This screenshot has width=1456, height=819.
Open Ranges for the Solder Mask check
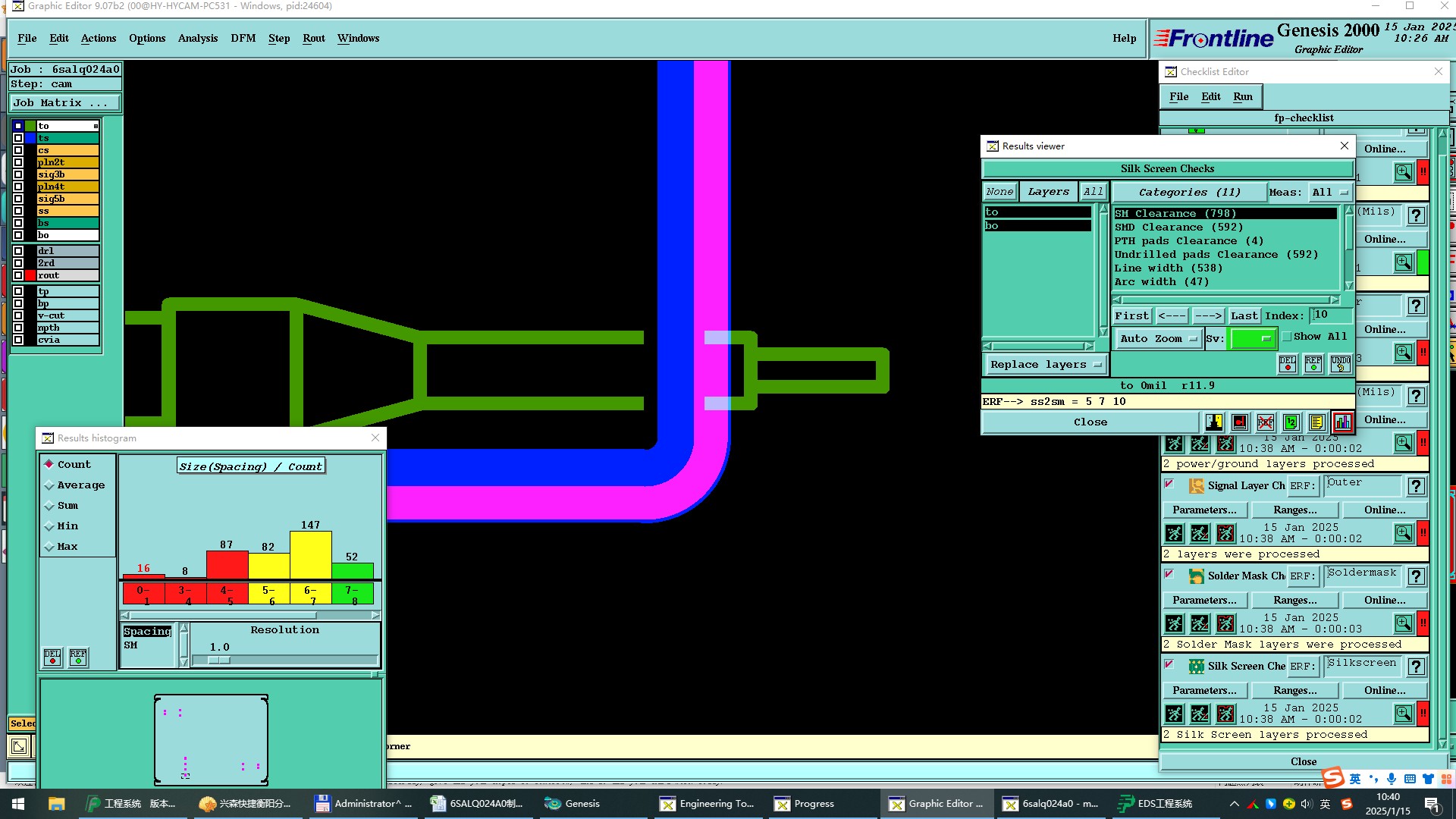coord(1294,601)
